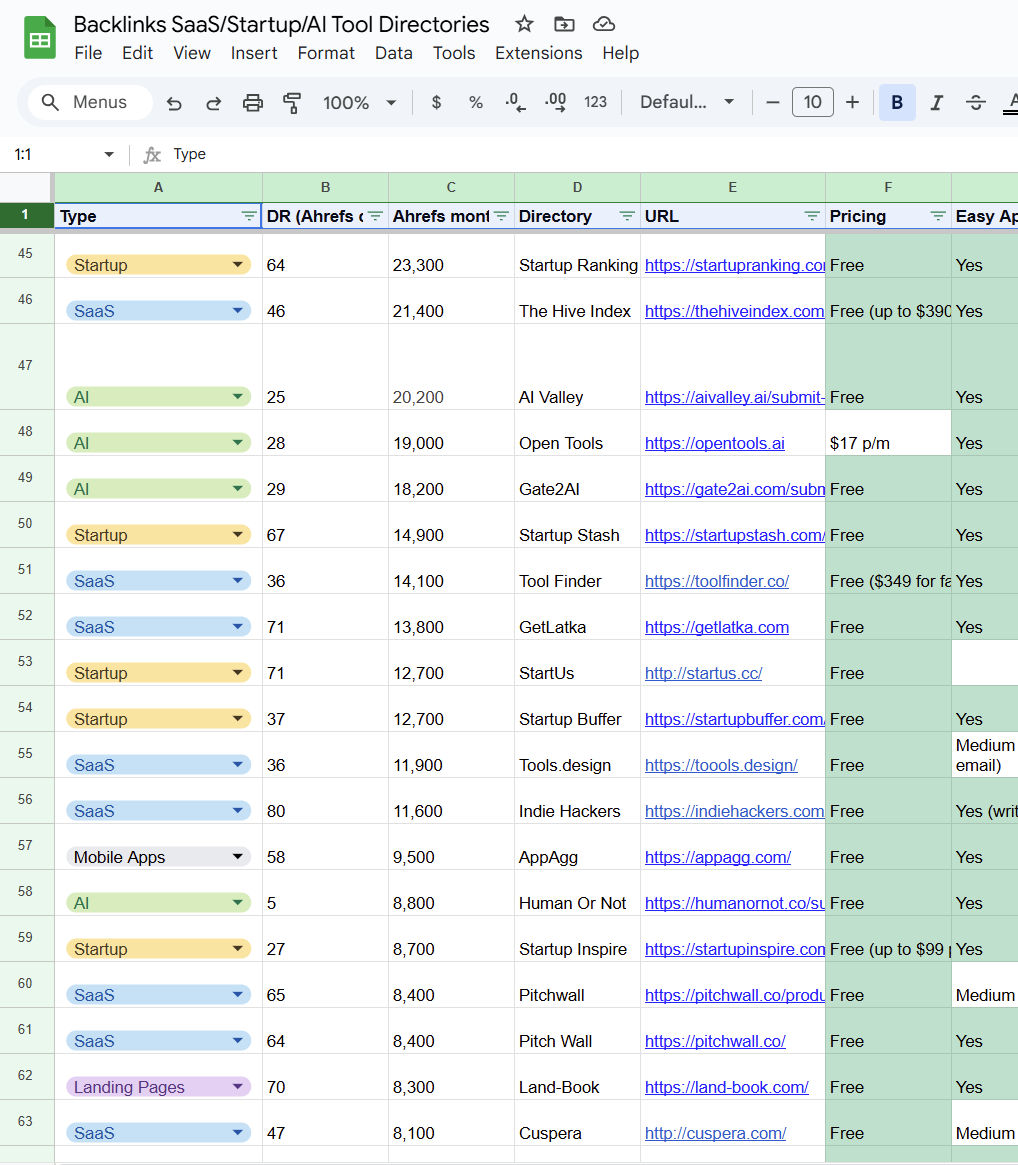Screen dimensions: 1018x1165
Task: Select the Indie Hackers directory cell
Action: pyautogui.click(x=577, y=801)
